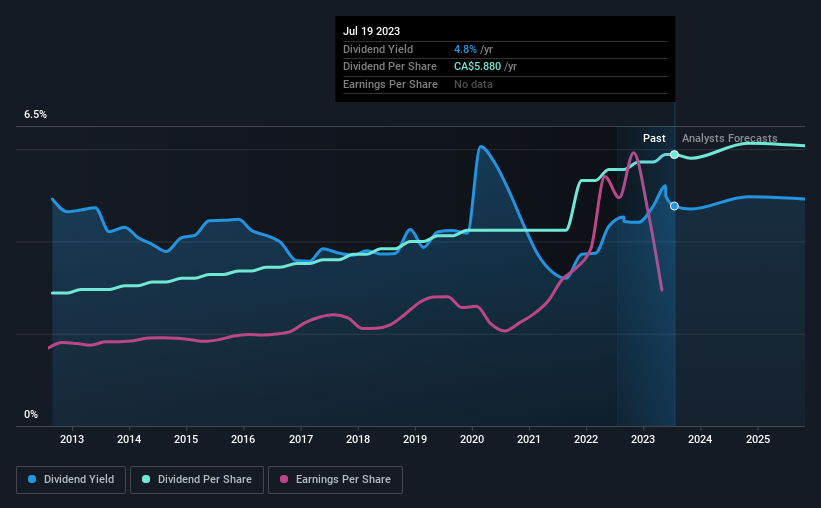
Task: Toggle the Dividend Yield legend series
Action: 71,480
